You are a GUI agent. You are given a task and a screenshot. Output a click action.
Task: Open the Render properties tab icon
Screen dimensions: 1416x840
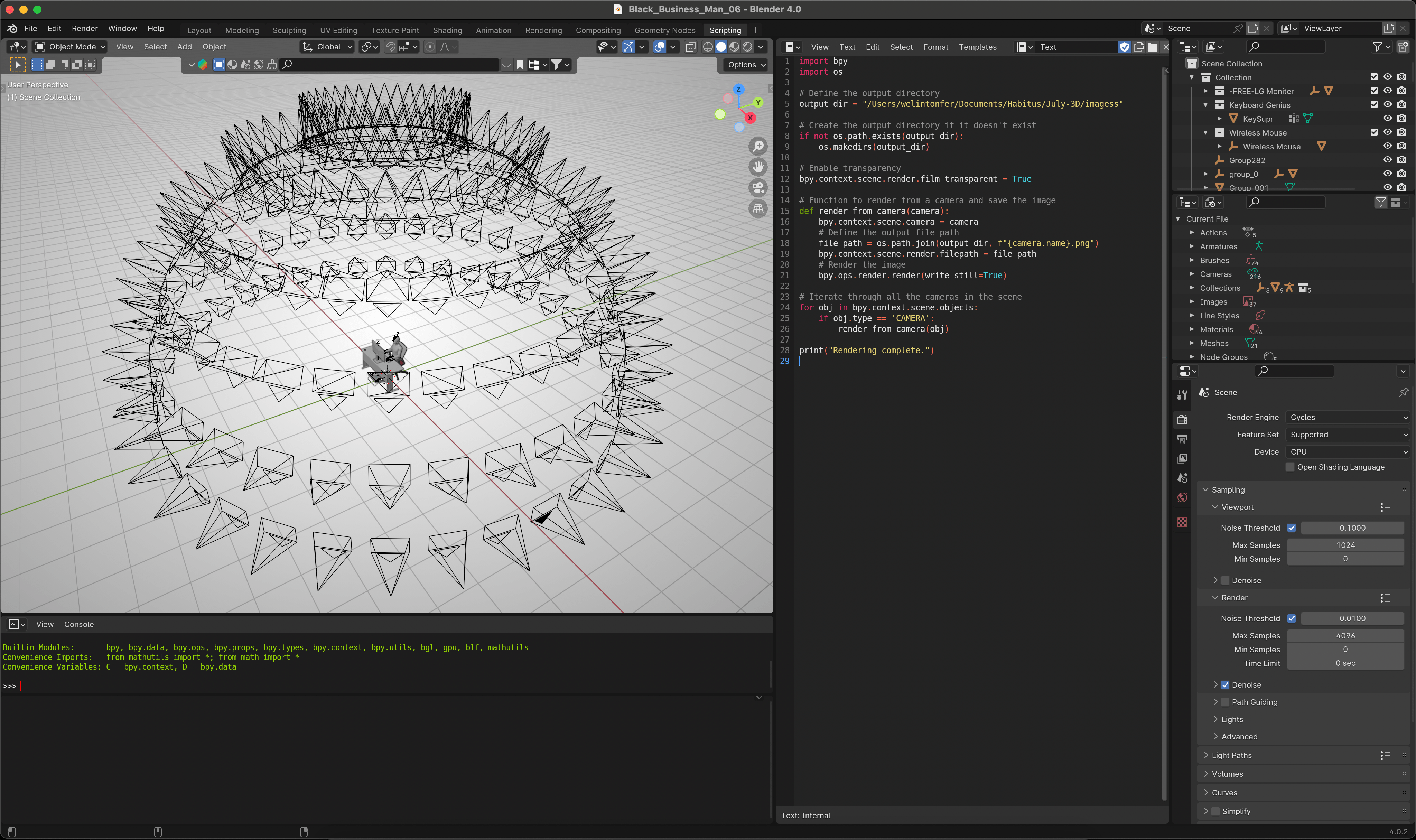click(x=1182, y=419)
